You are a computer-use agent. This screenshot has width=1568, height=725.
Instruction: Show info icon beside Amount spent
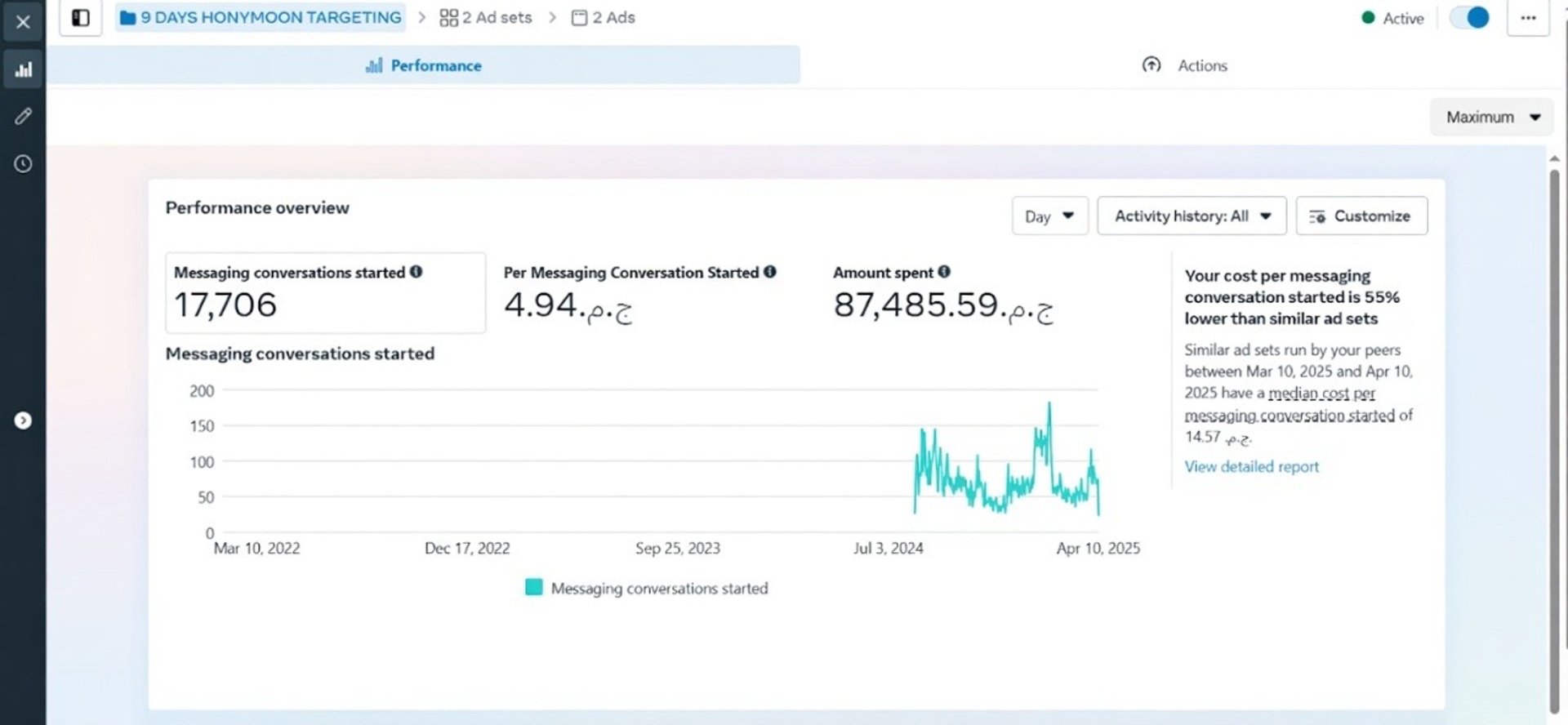point(944,272)
